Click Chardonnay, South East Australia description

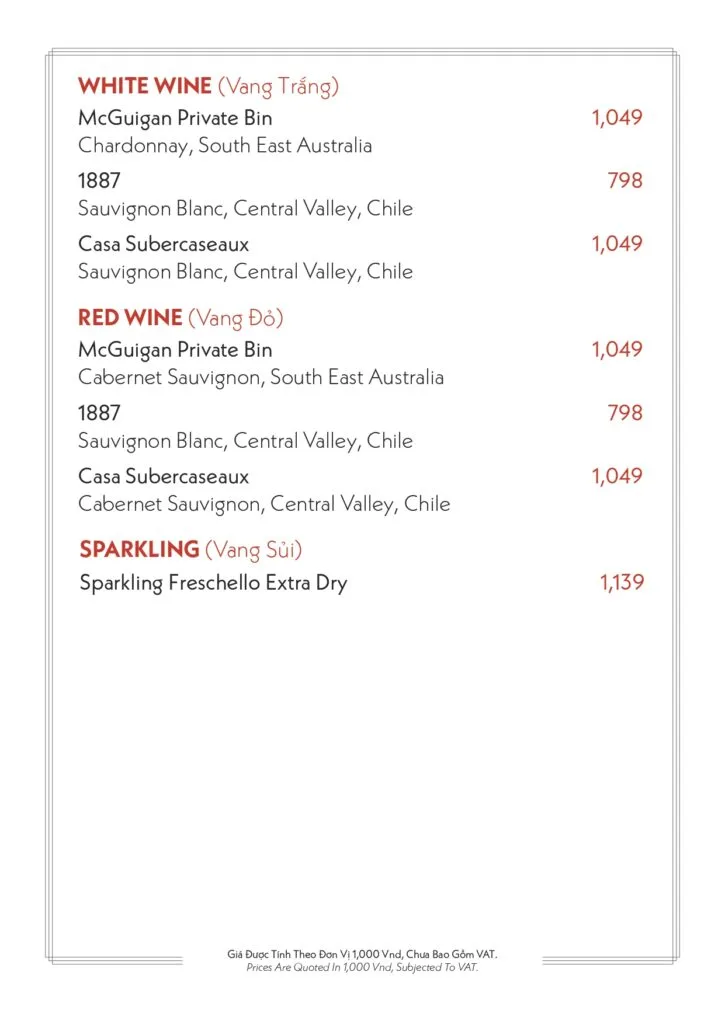(x=225, y=146)
